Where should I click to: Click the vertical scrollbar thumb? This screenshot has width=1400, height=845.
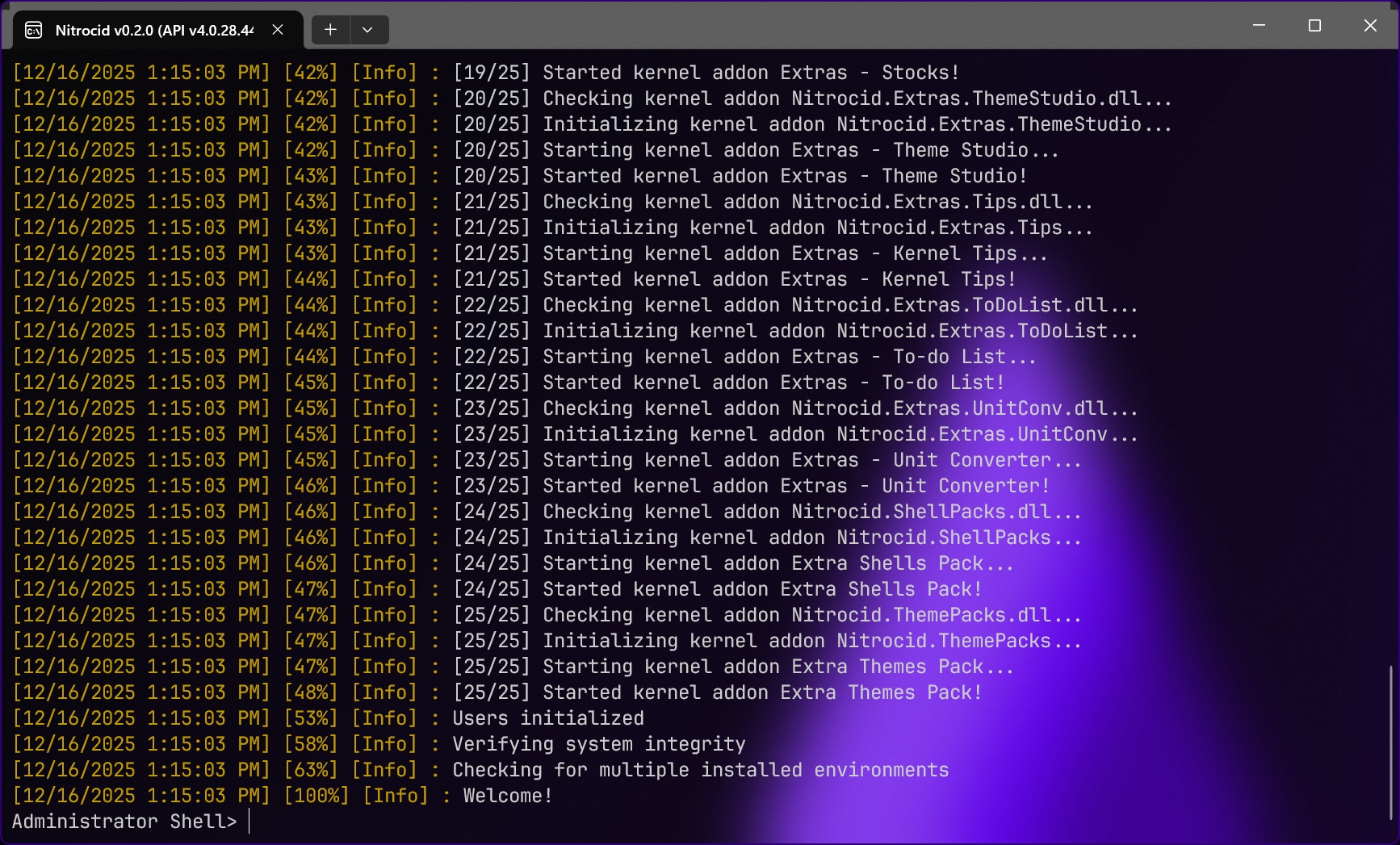[1390, 741]
